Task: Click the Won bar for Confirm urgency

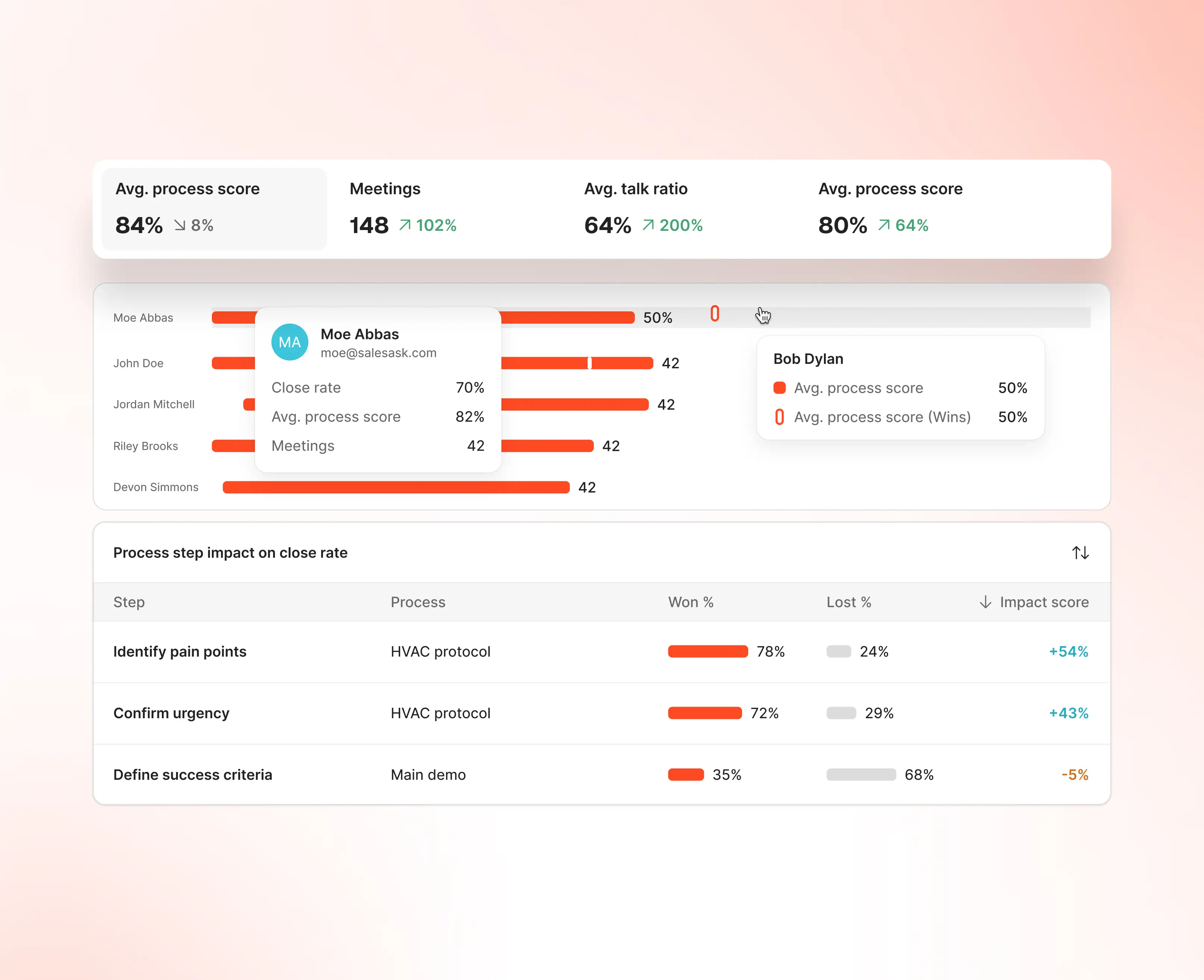Action: (705, 713)
